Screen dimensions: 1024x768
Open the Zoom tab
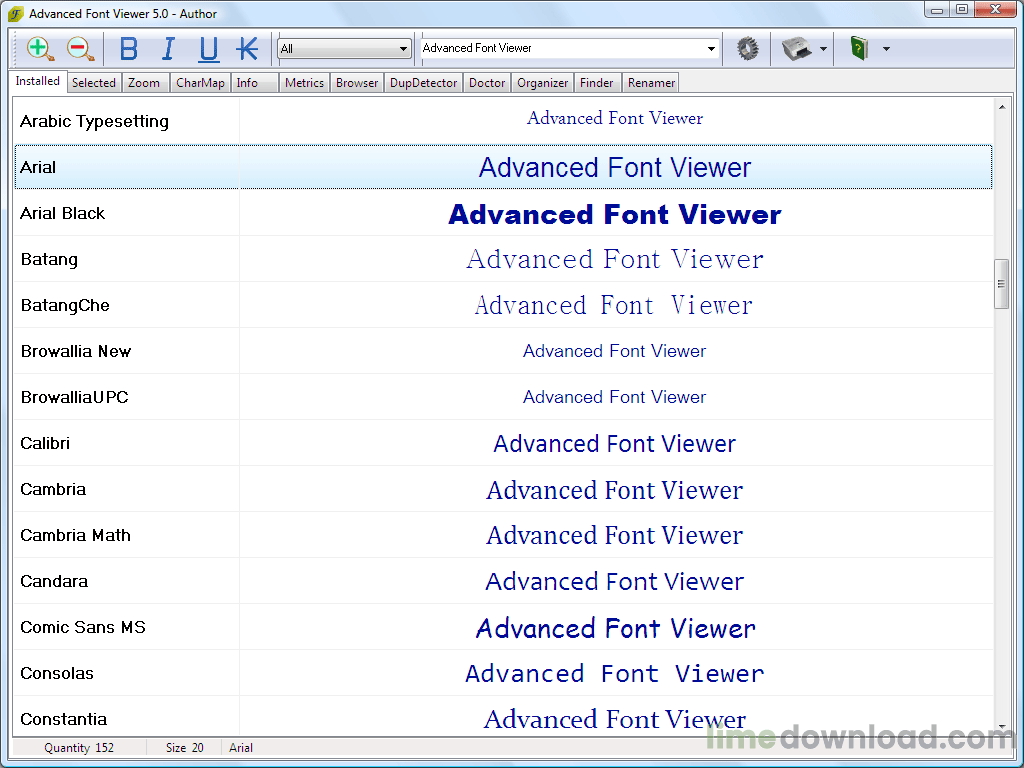coord(144,83)
